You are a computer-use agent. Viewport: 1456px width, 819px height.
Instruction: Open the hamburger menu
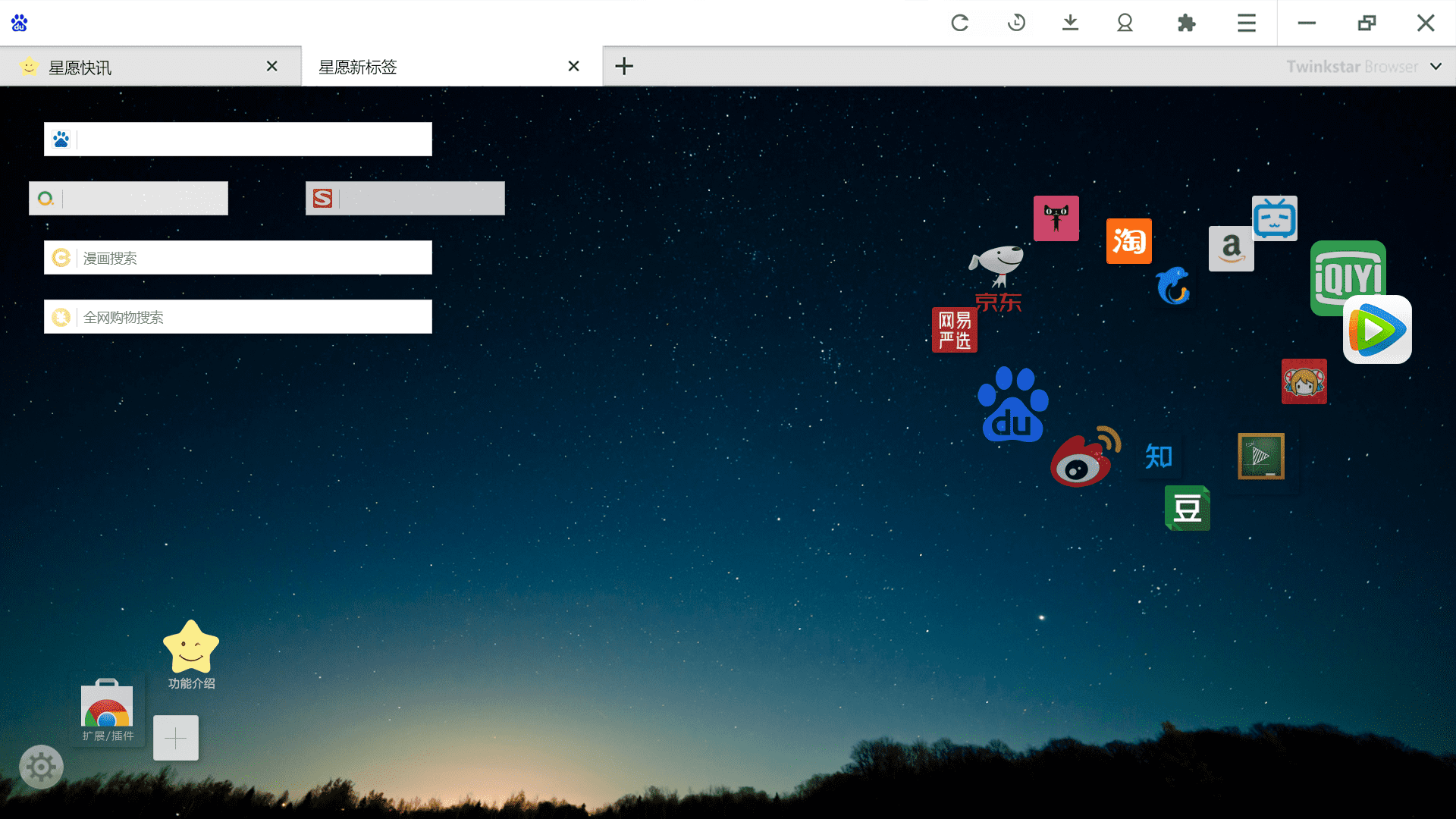(1246, 23)
